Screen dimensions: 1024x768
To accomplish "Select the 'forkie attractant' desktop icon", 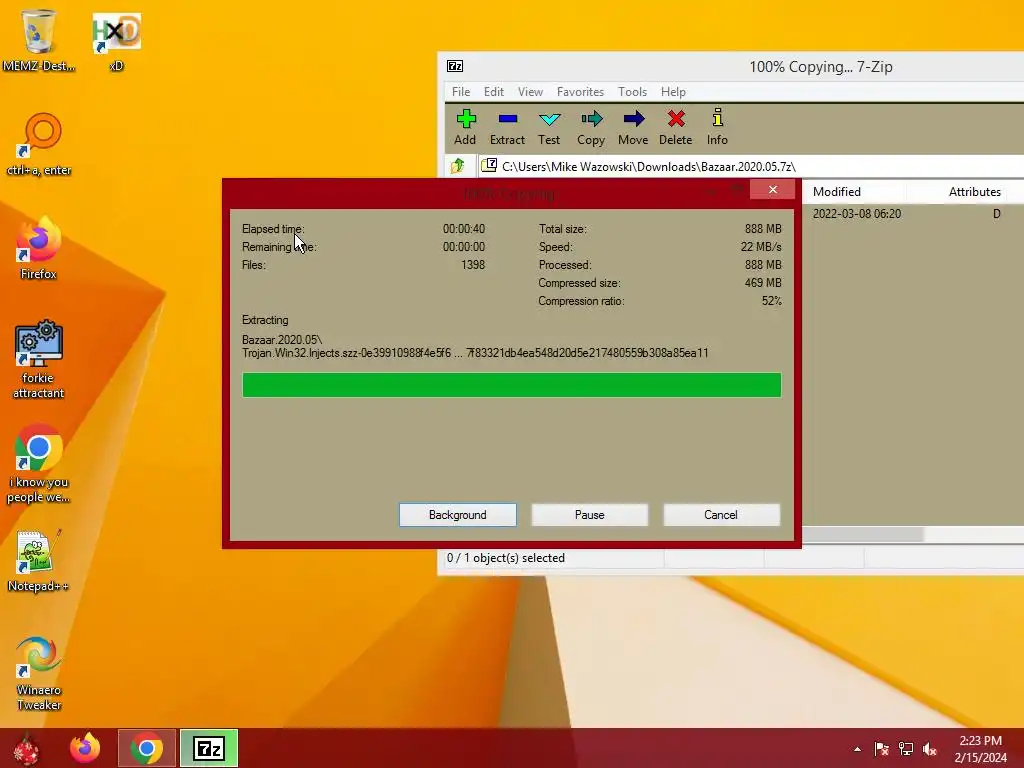I will (x=39, y=359).
